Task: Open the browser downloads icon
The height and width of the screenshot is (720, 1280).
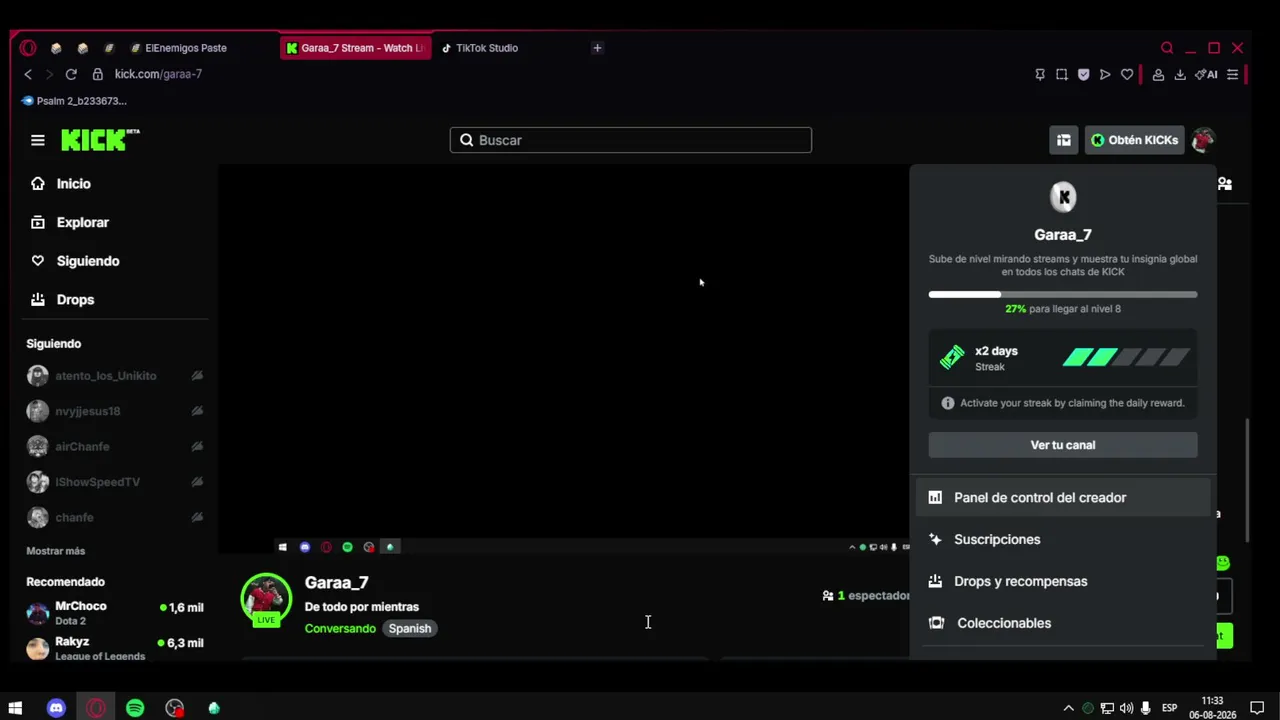Action: (x=1180, y=74)
